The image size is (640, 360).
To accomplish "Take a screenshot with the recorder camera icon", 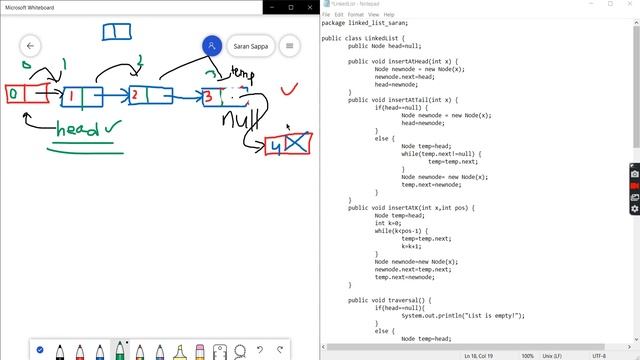I will (x=635, y=174).
